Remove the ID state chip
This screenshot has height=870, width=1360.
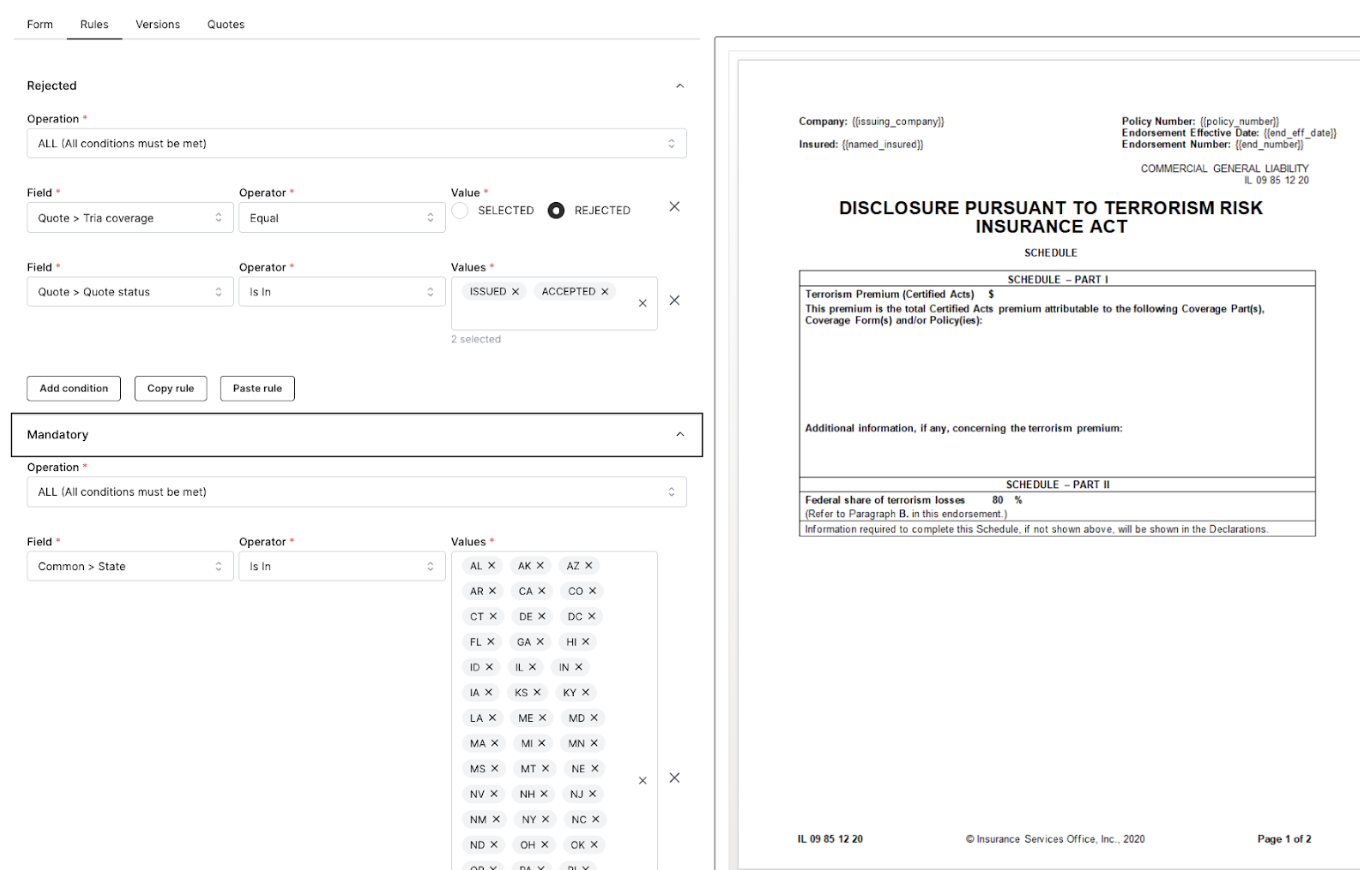[x=489, y=667]
